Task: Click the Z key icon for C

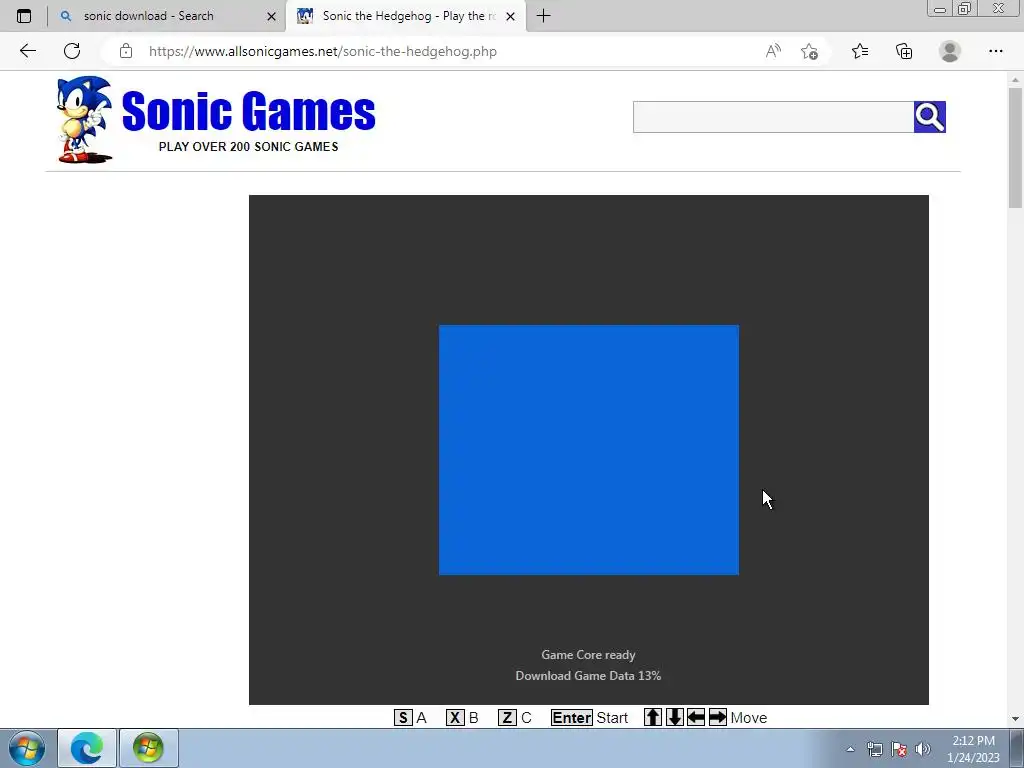Action: [x=507, y=718]
